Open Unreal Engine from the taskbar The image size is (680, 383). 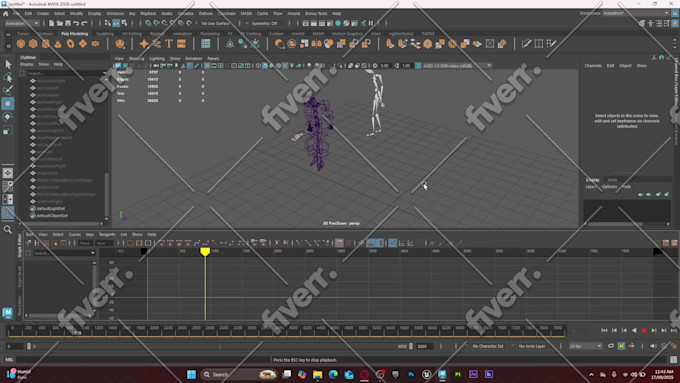coord(426,374)
